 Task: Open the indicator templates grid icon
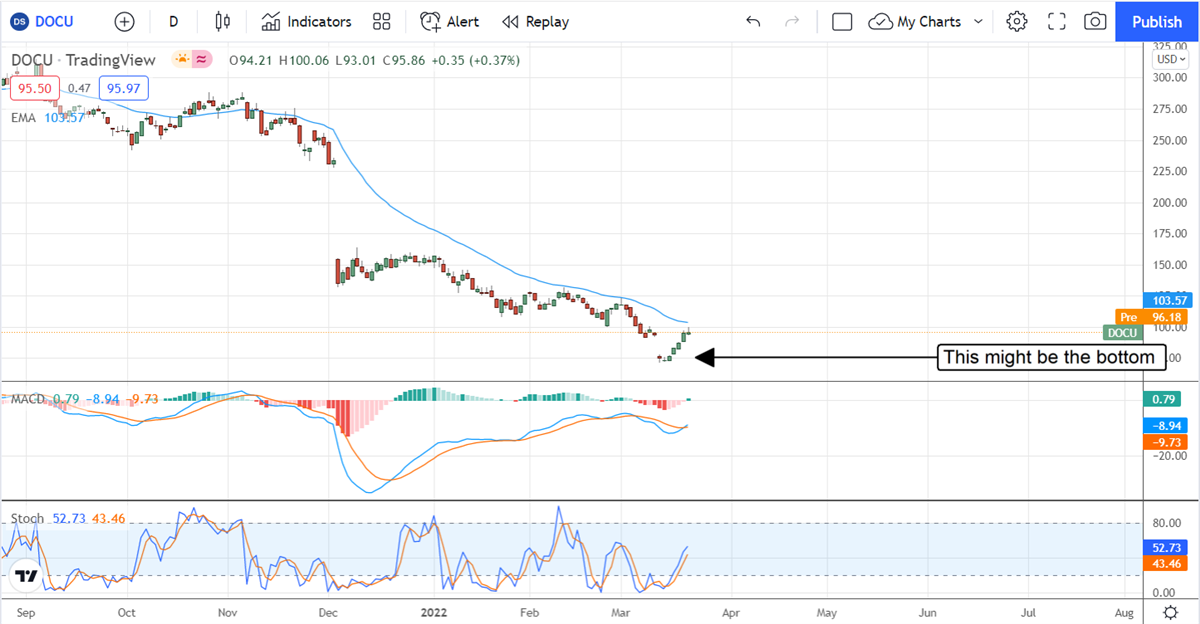(x=381, y=21)
